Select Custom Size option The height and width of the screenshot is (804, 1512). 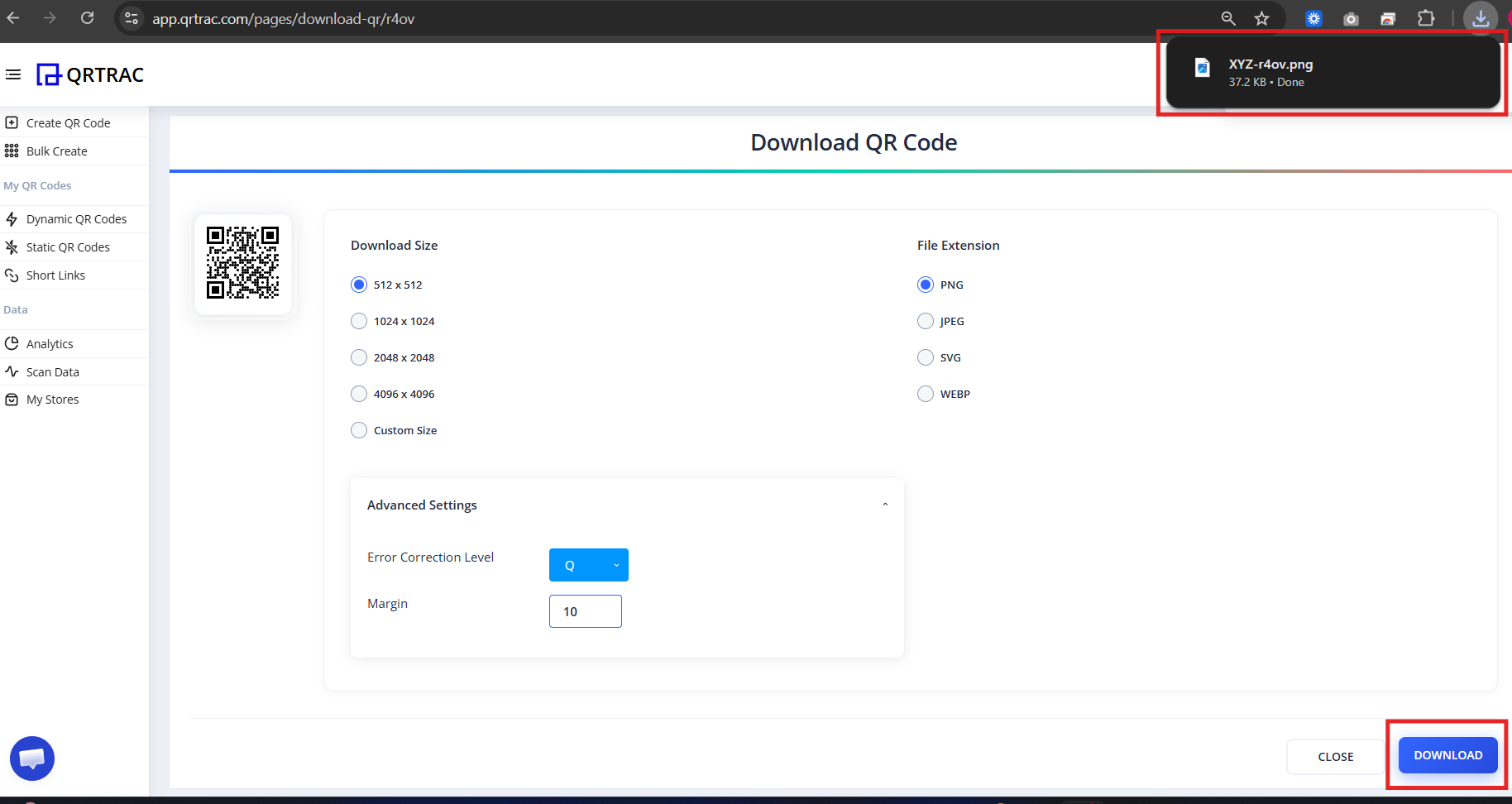click(359, 429)
